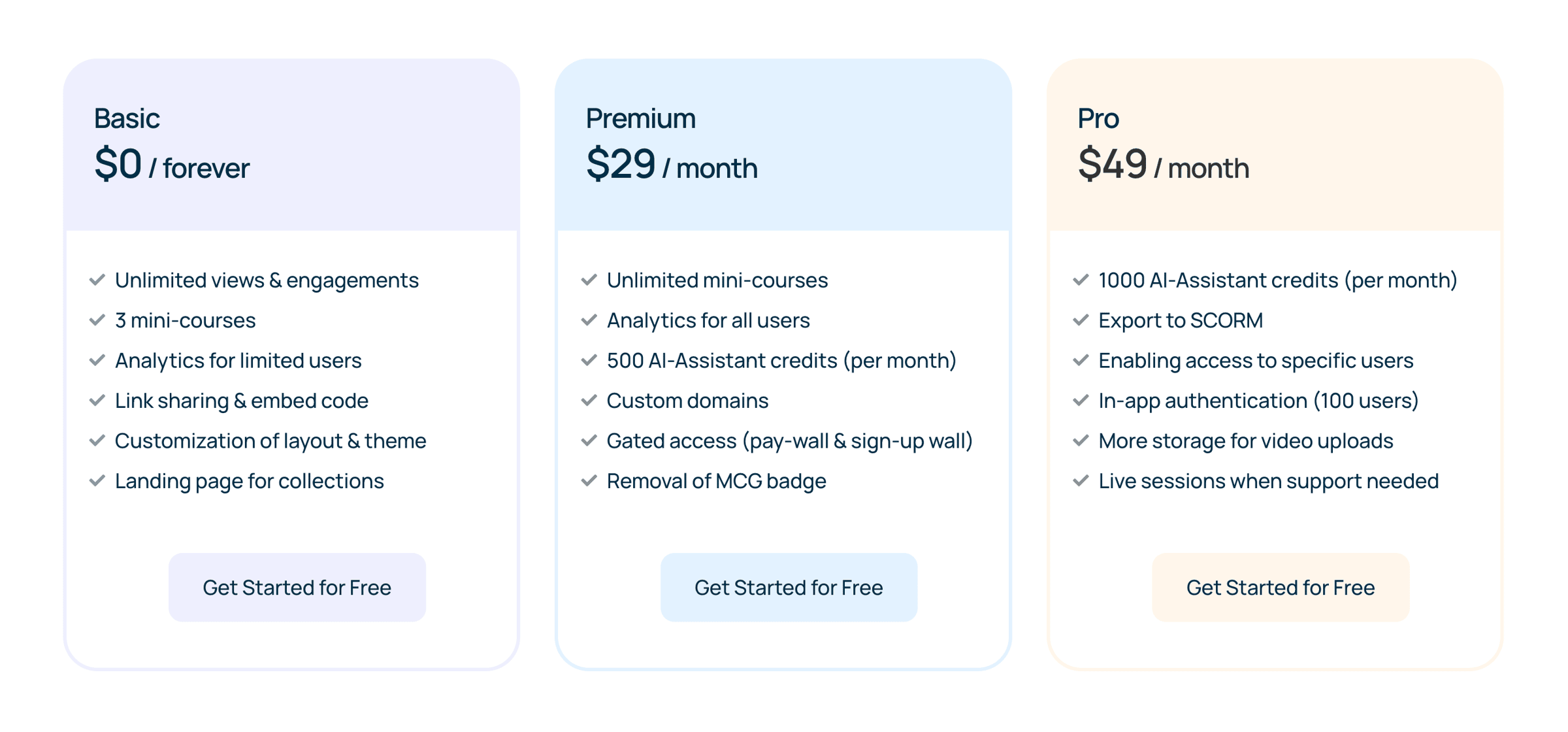Screen dimensions: 1568x732
Task: Get started with the Basic plan
Action: (x=297, y=587)
